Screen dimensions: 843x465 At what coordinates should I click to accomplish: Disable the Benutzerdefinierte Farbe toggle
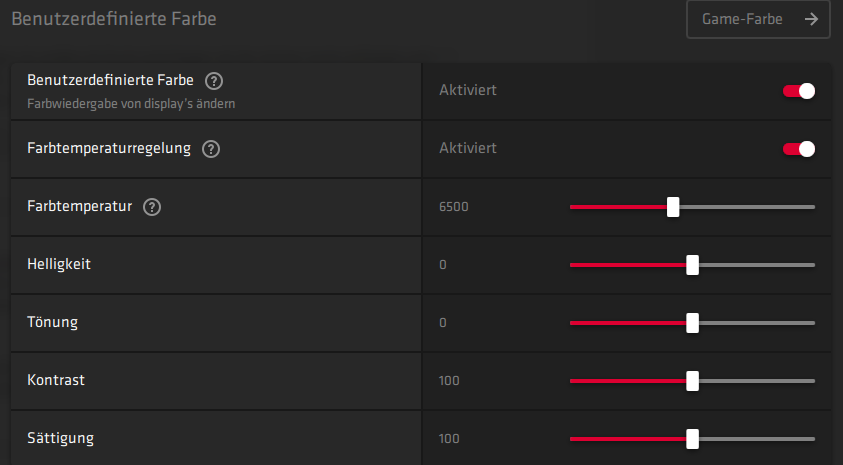click(799, 91)
